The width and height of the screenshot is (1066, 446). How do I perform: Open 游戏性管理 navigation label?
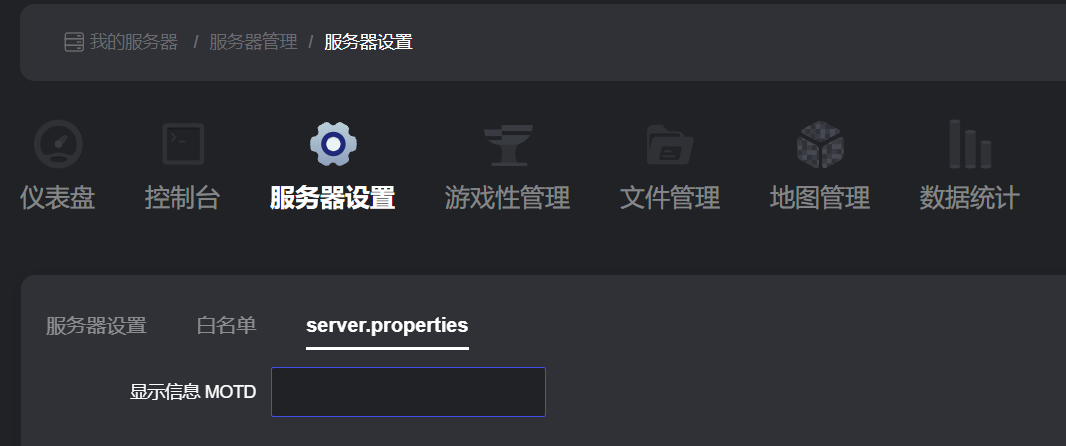tap(507, 199)
